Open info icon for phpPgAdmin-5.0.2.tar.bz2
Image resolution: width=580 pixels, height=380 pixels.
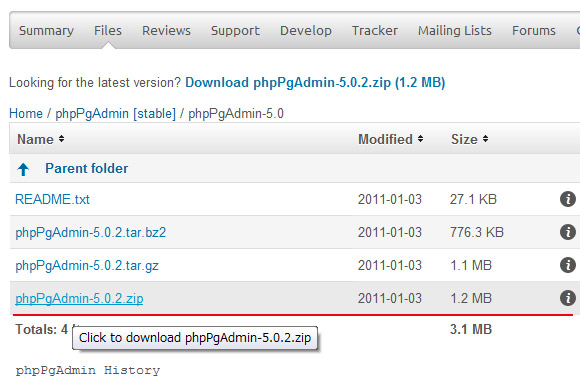click(x=567, y=232)
